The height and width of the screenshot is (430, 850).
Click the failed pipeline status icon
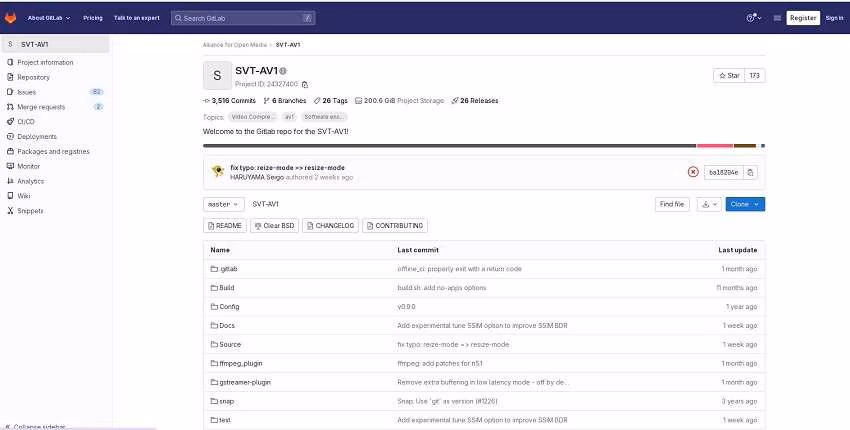click(693, 172)
